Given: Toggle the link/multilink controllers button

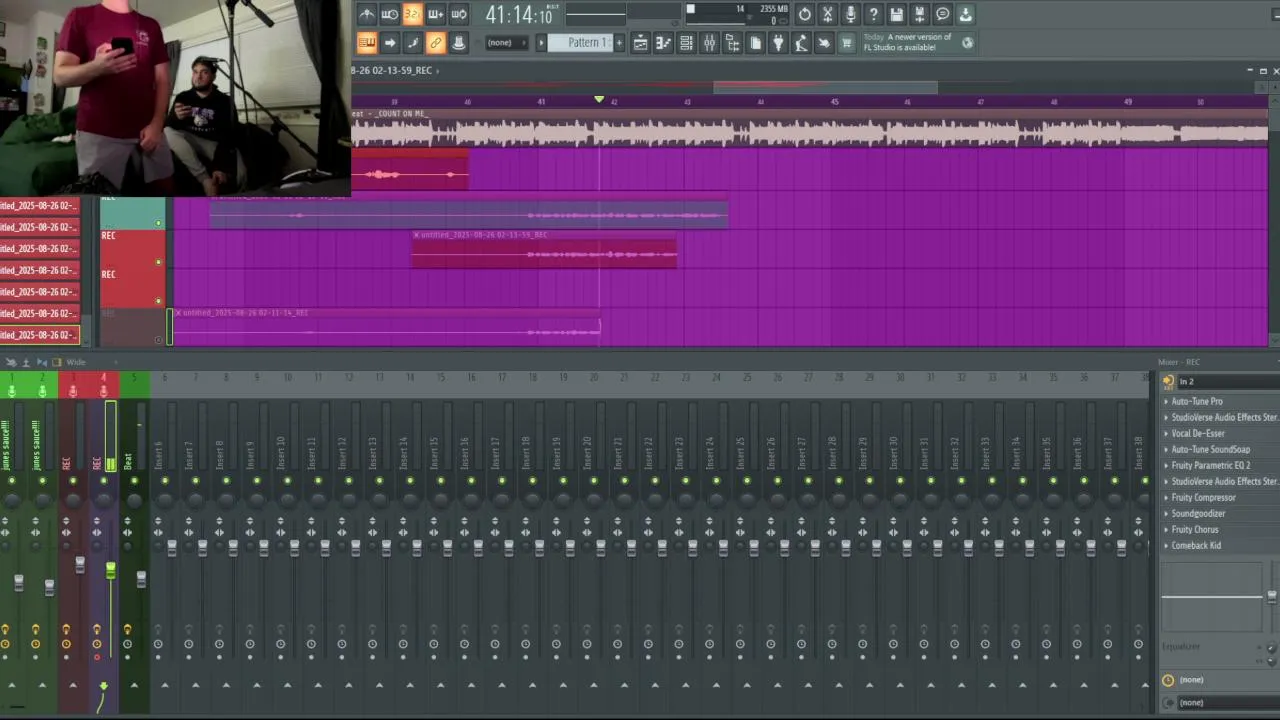Looking at the screenshot, I should (435, 43).
